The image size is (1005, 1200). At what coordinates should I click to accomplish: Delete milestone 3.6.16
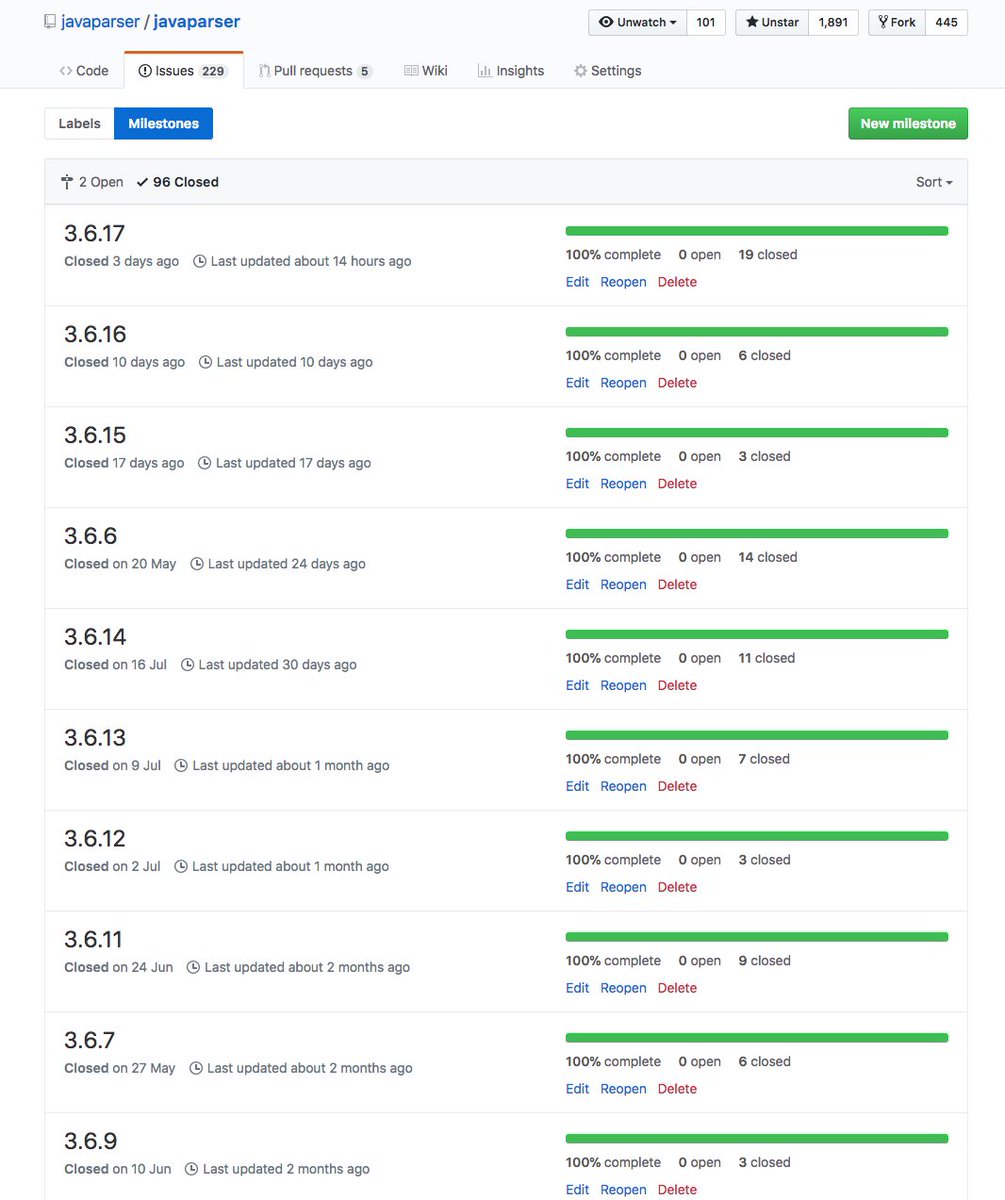pos(677,383)
